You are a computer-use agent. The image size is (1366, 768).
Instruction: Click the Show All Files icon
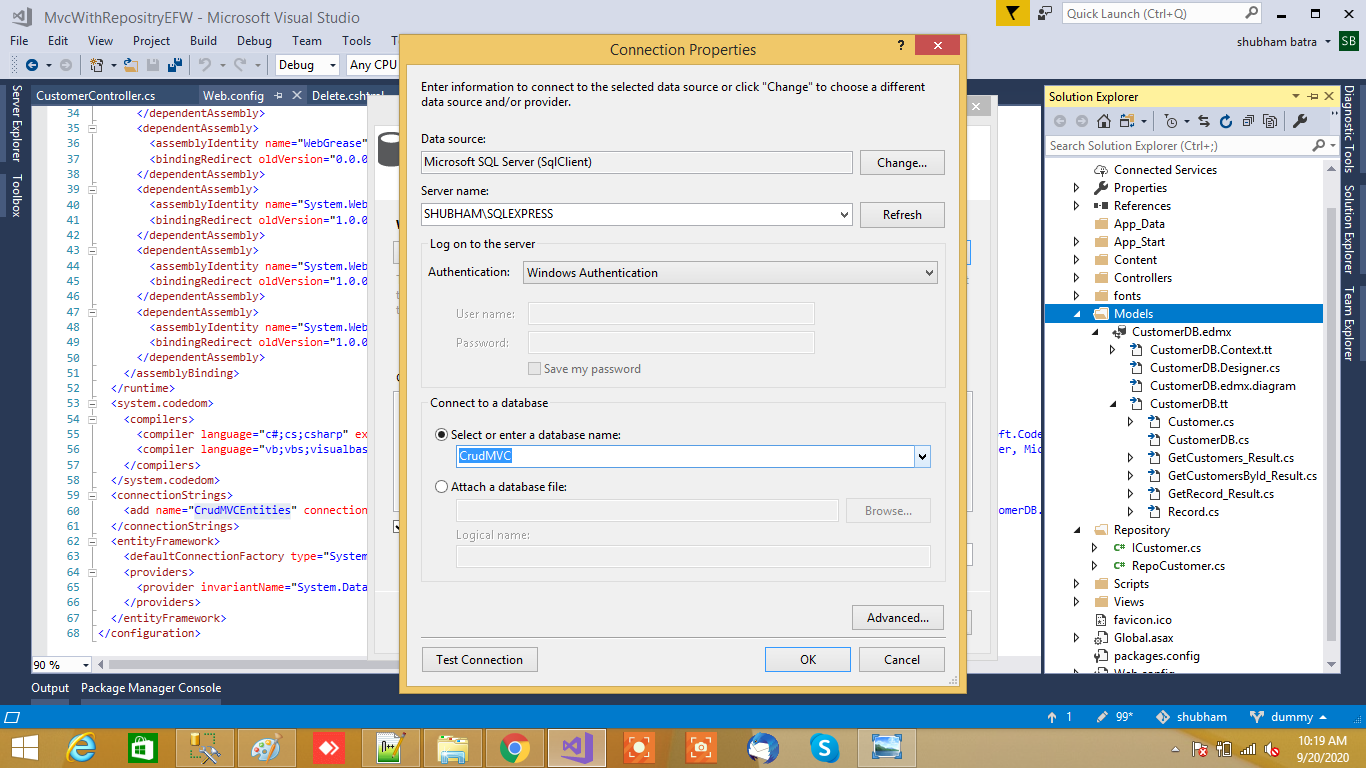tap(1270, 121)
